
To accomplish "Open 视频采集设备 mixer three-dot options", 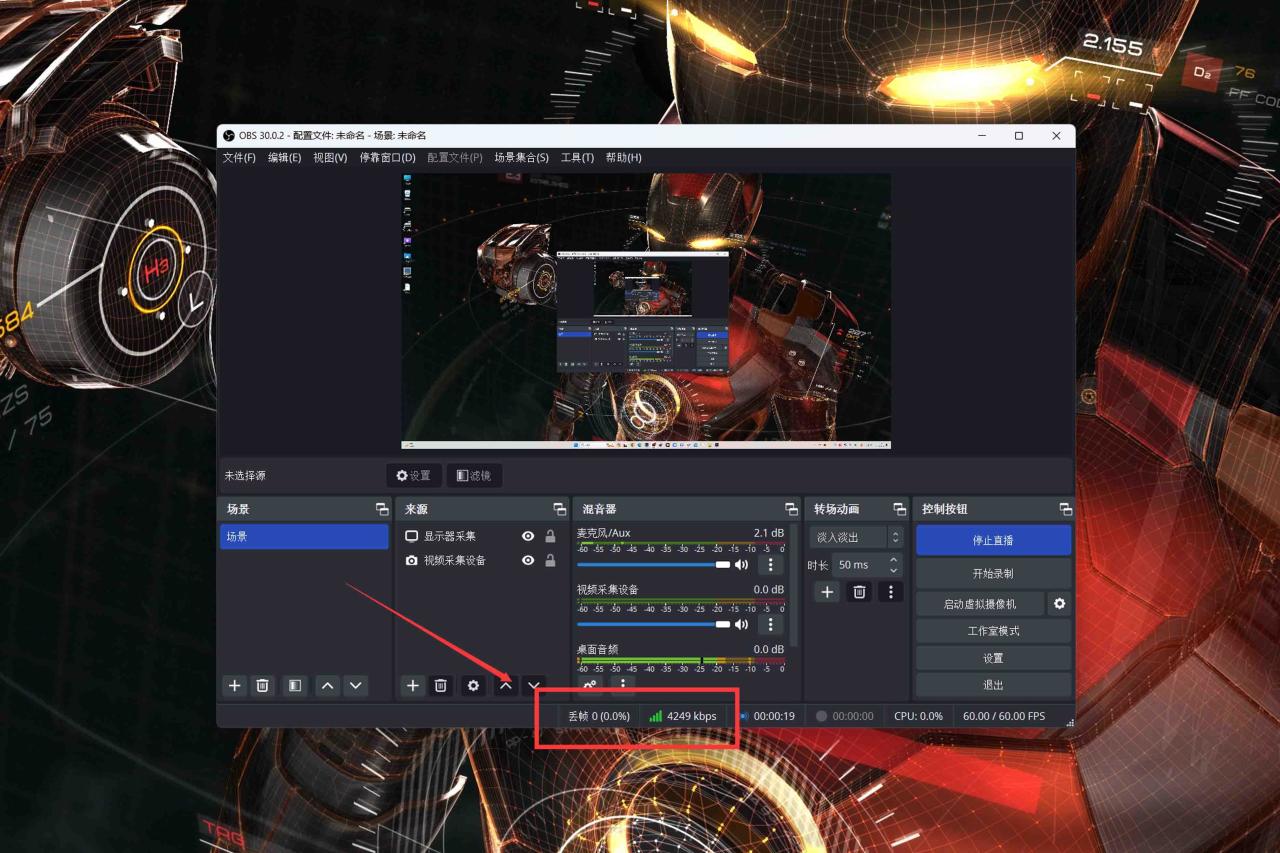I will click(770, 624).
